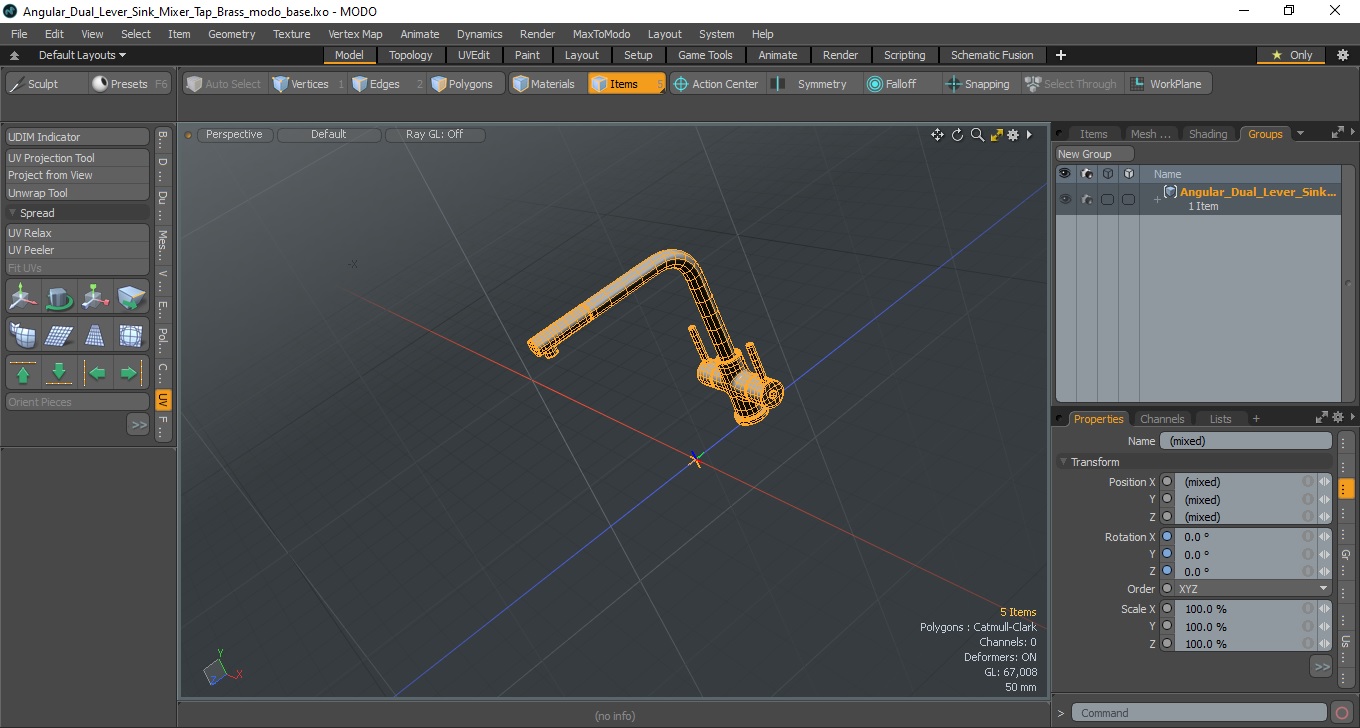Expand more UV tools with >> button

(138, 425)
